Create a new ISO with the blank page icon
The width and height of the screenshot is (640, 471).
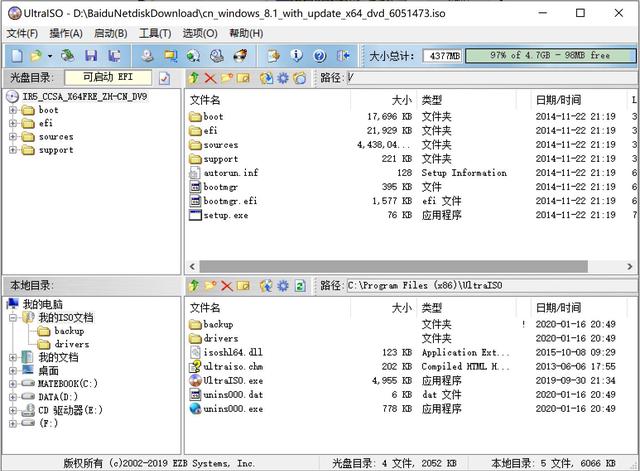[x=17, y=56]
